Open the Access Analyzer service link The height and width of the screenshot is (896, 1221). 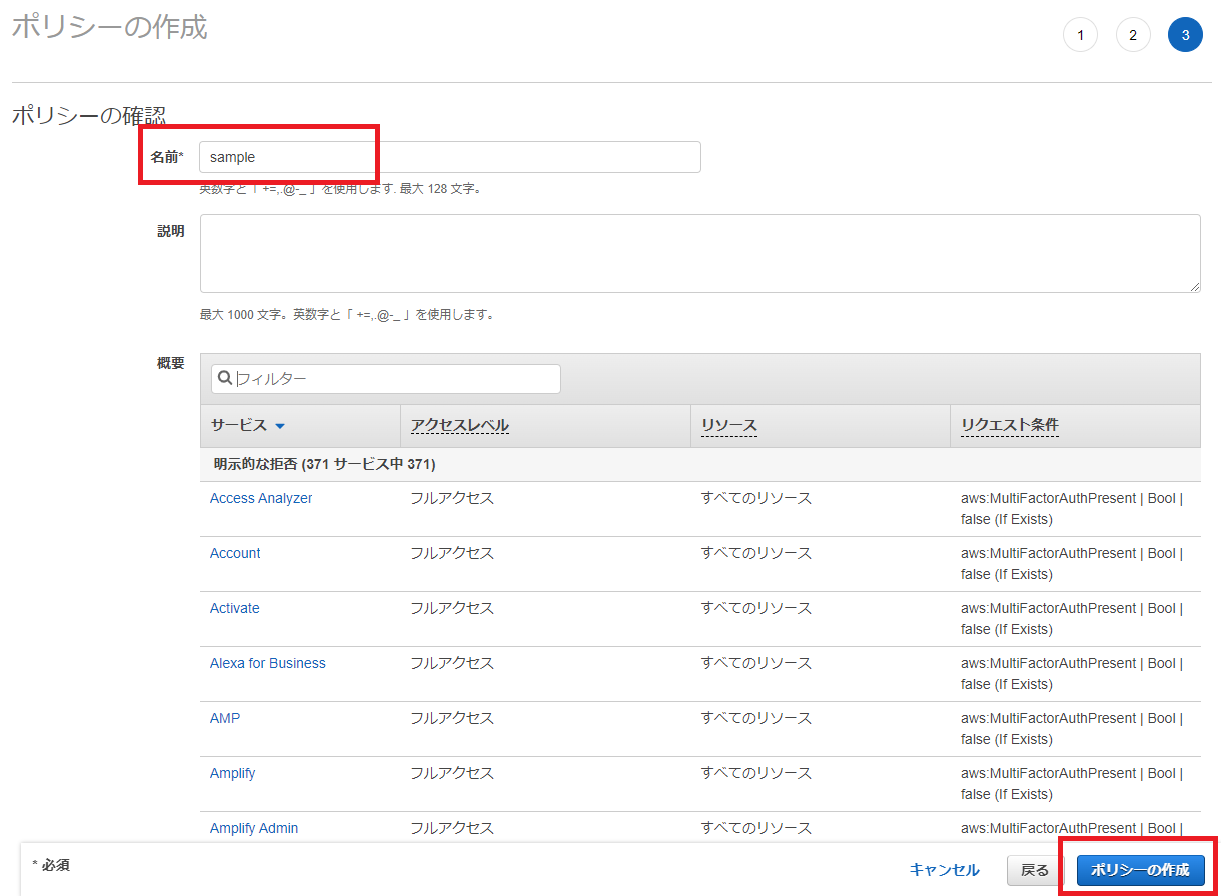(x=261, y=498)
